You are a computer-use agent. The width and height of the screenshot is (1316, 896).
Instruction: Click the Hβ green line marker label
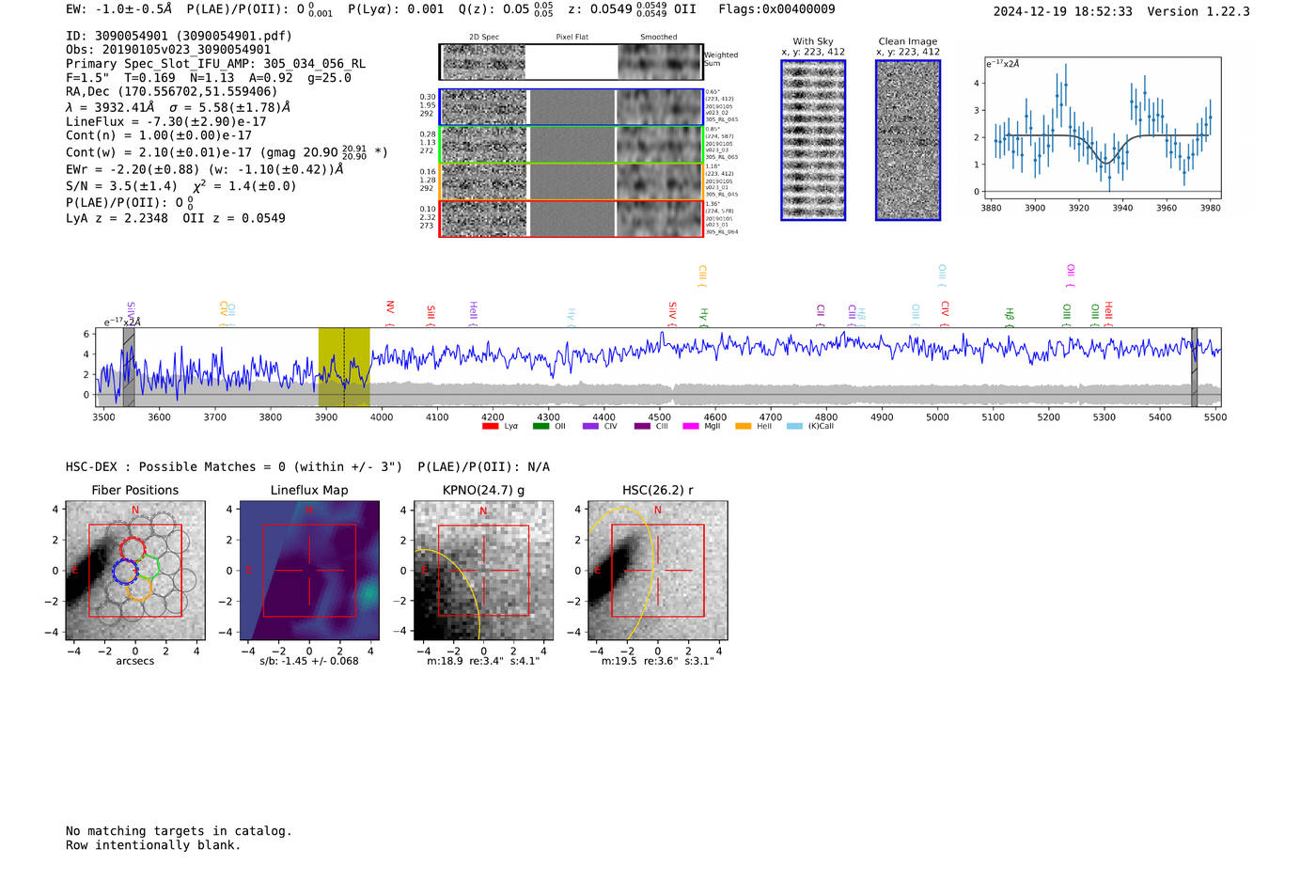1009,316
